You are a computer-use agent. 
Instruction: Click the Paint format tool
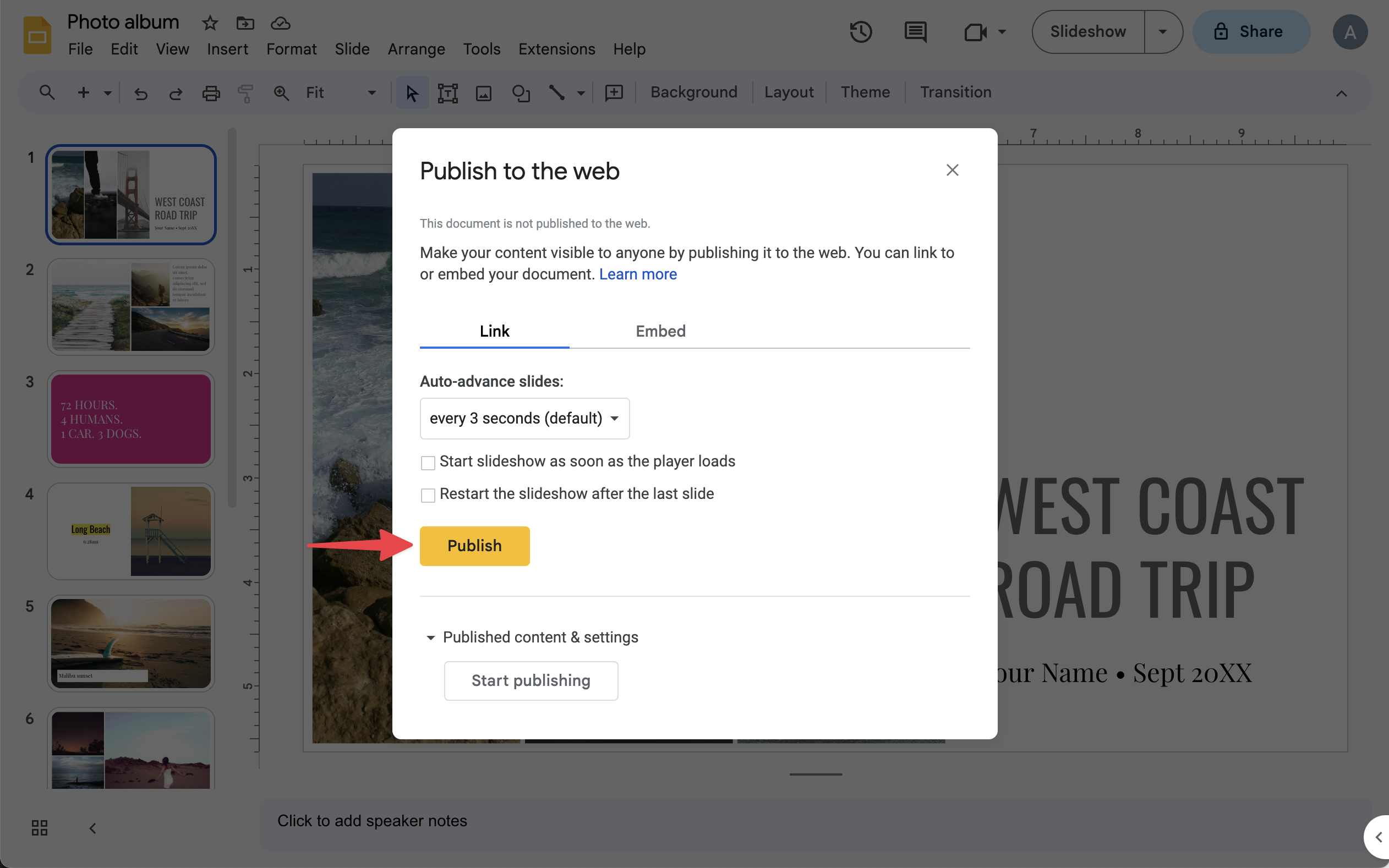point(246,92)
